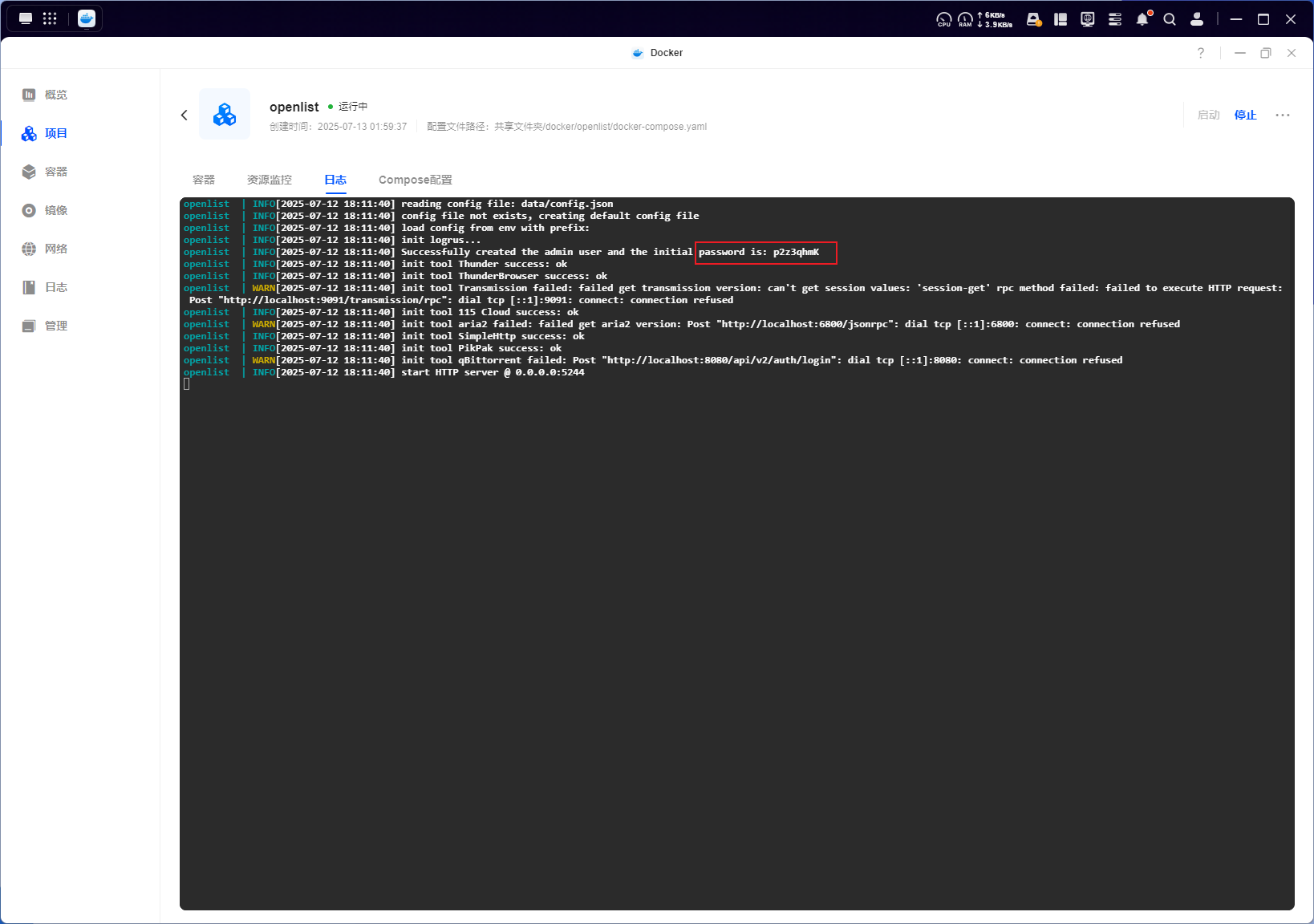This screenshot has width=1314, height=924.
Task: Open the Docker help question mark
Action: point(1201,53)
